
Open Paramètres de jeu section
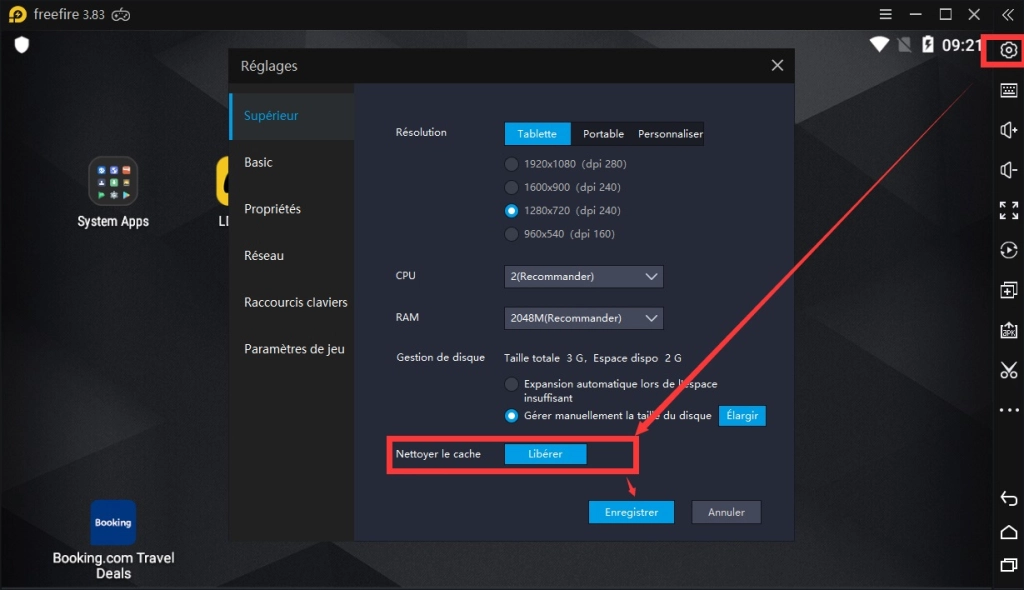click(292, 349)
